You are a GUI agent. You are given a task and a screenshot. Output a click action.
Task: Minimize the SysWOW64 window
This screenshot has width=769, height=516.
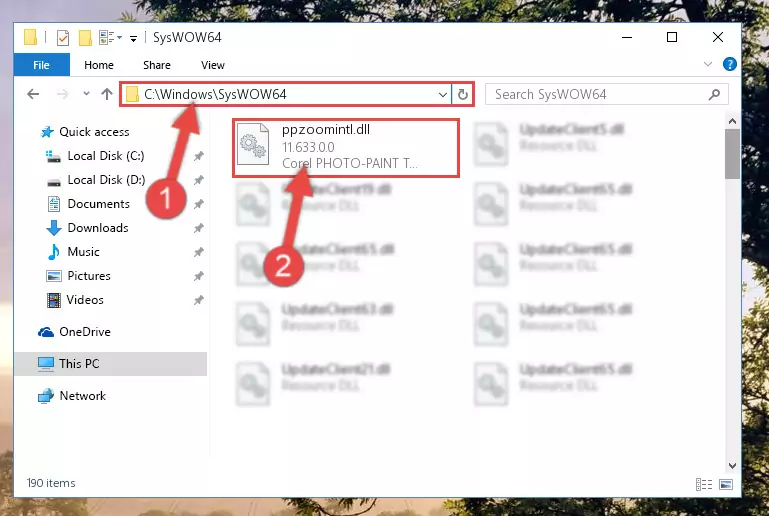(627, 37)
